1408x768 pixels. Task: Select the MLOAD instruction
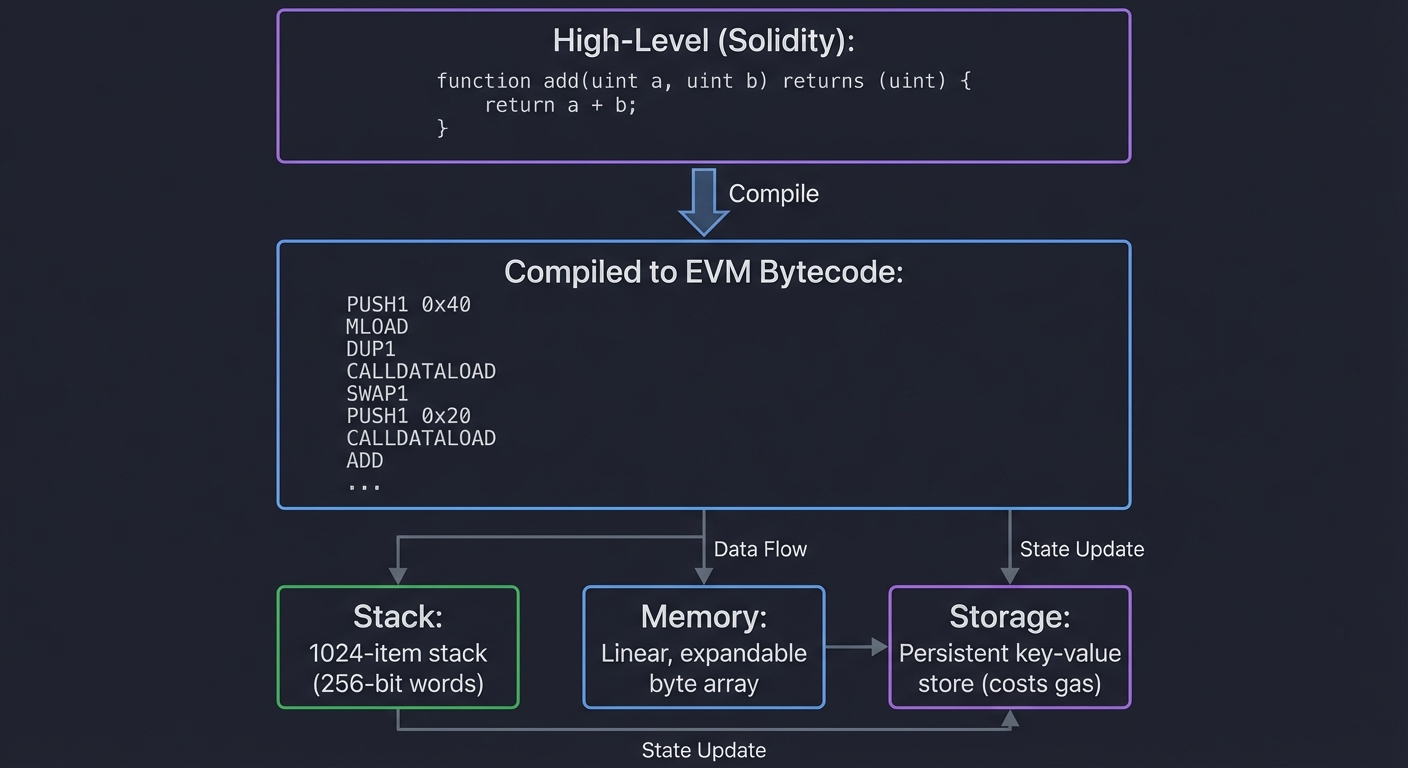[x=377, y=326]
